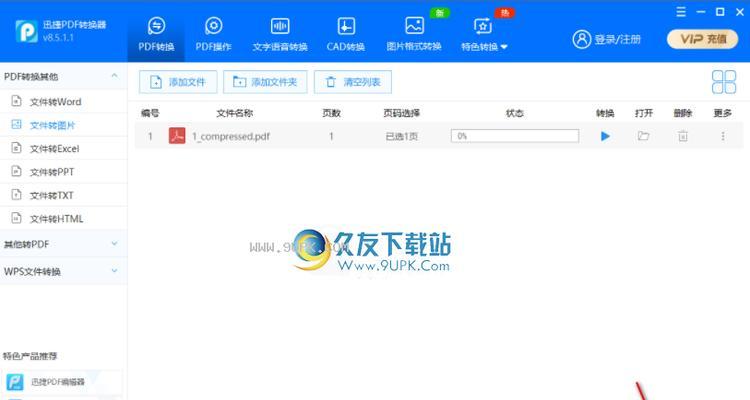Start conversion of 1_compressed.pdf with play icon
Viewport: 750px width, 400px height.
coord(605,136)
